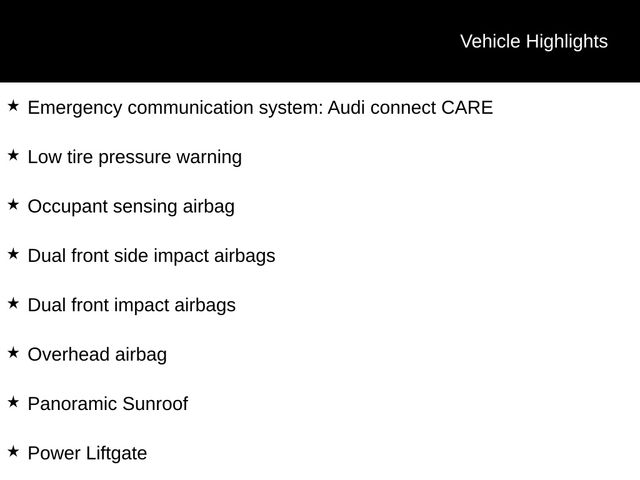Click the word Sunroof

coord(154,404)
